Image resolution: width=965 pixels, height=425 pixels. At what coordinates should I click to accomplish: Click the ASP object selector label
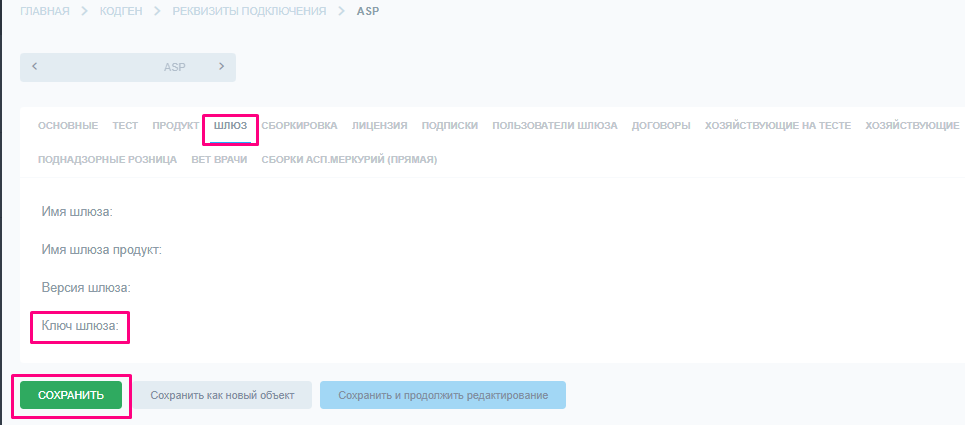point(175,67)
